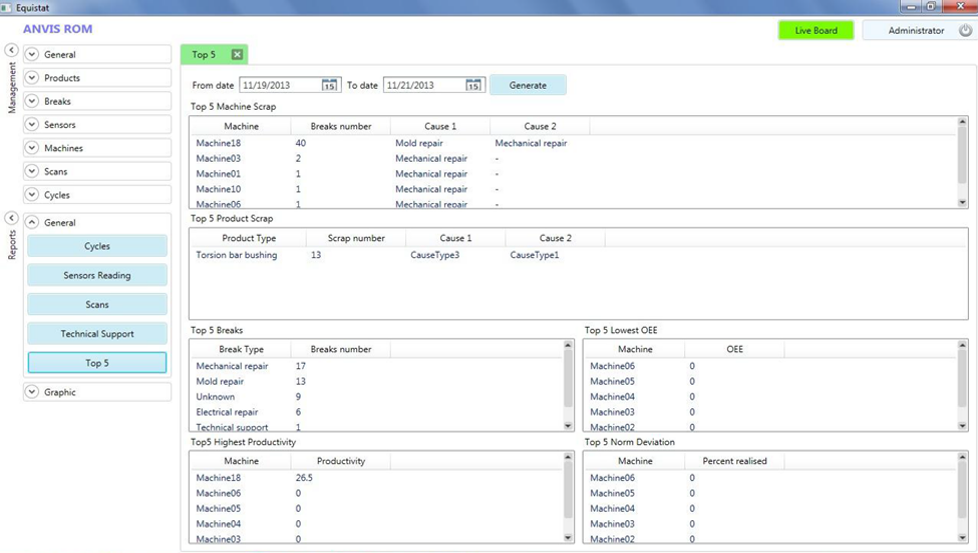Select Machine04 row in Top 5 Lowest OEE
Screen dimensions: 978x553
point(771,397)
